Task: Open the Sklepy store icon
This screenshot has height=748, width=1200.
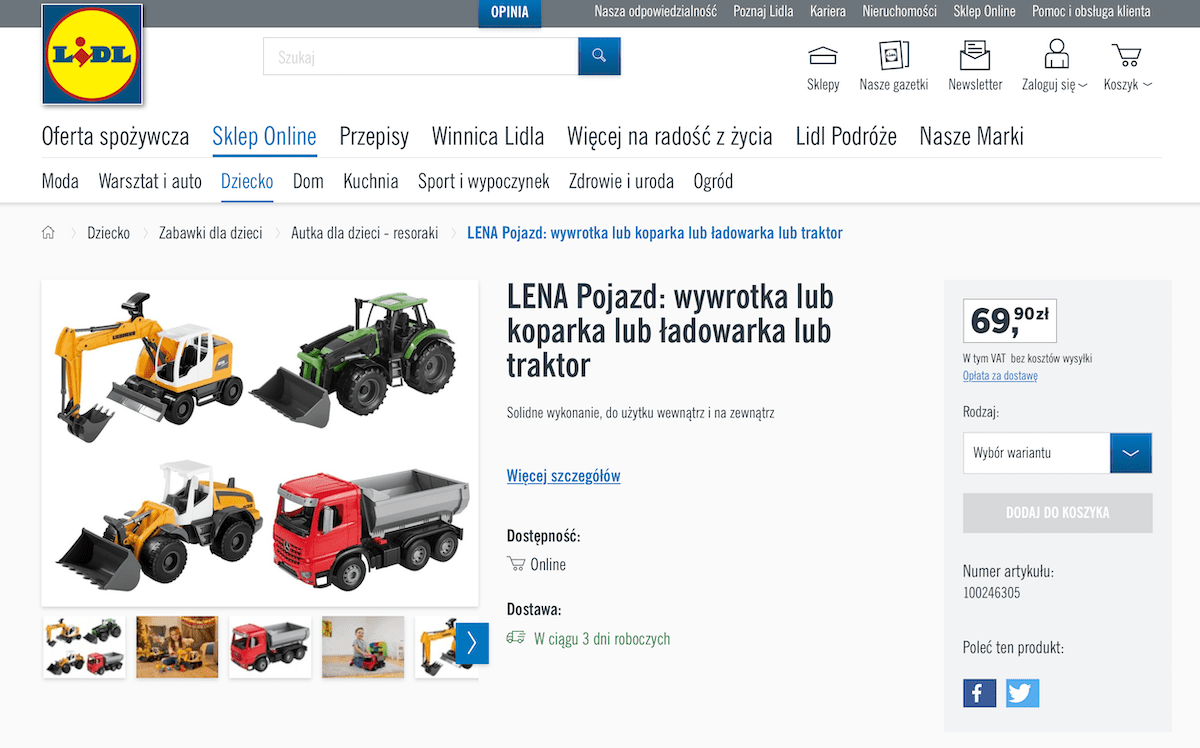Action: pos(823,56)
